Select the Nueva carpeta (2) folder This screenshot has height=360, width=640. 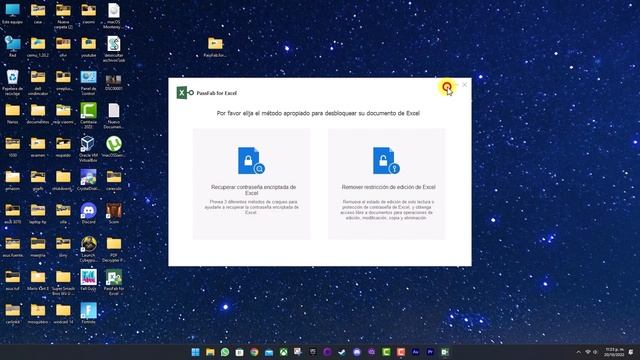click(63, 16)
